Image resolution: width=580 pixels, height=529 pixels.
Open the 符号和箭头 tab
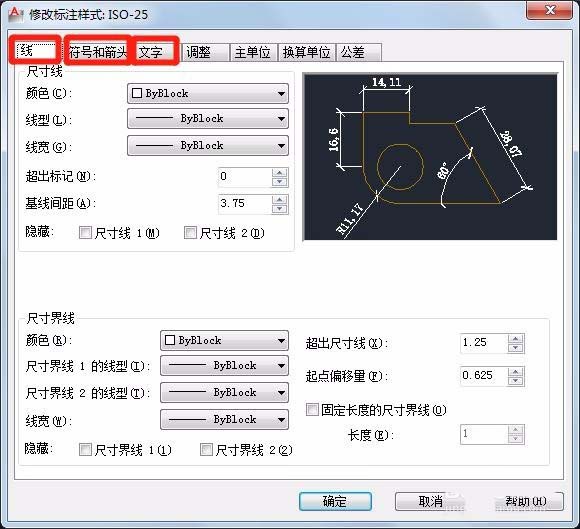tap(98, 52)
